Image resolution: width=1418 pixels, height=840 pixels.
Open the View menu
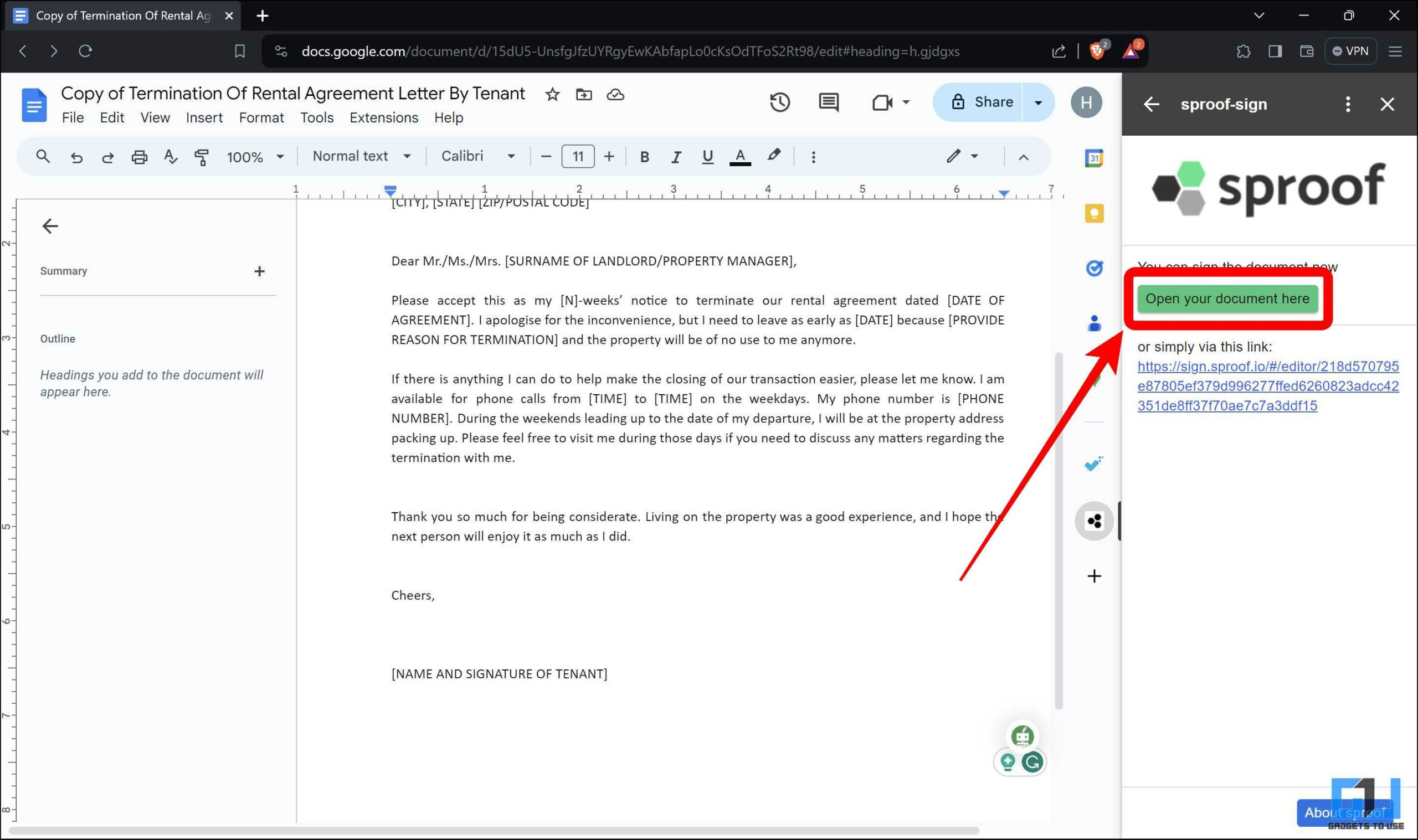pos(155,118)
